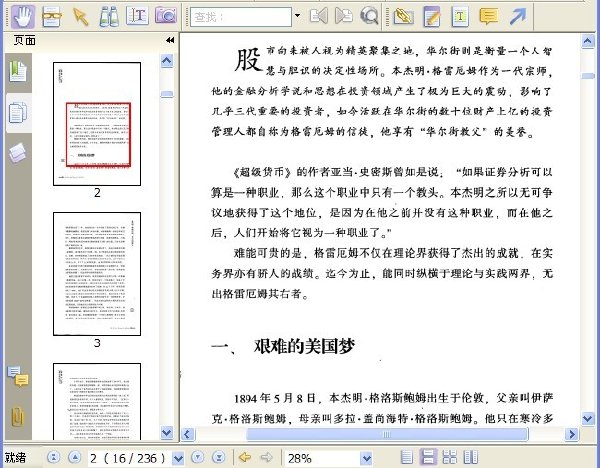Screen dimensions: 600x468
Task: Open the zoom level dropdown
Action: (367, 458)
